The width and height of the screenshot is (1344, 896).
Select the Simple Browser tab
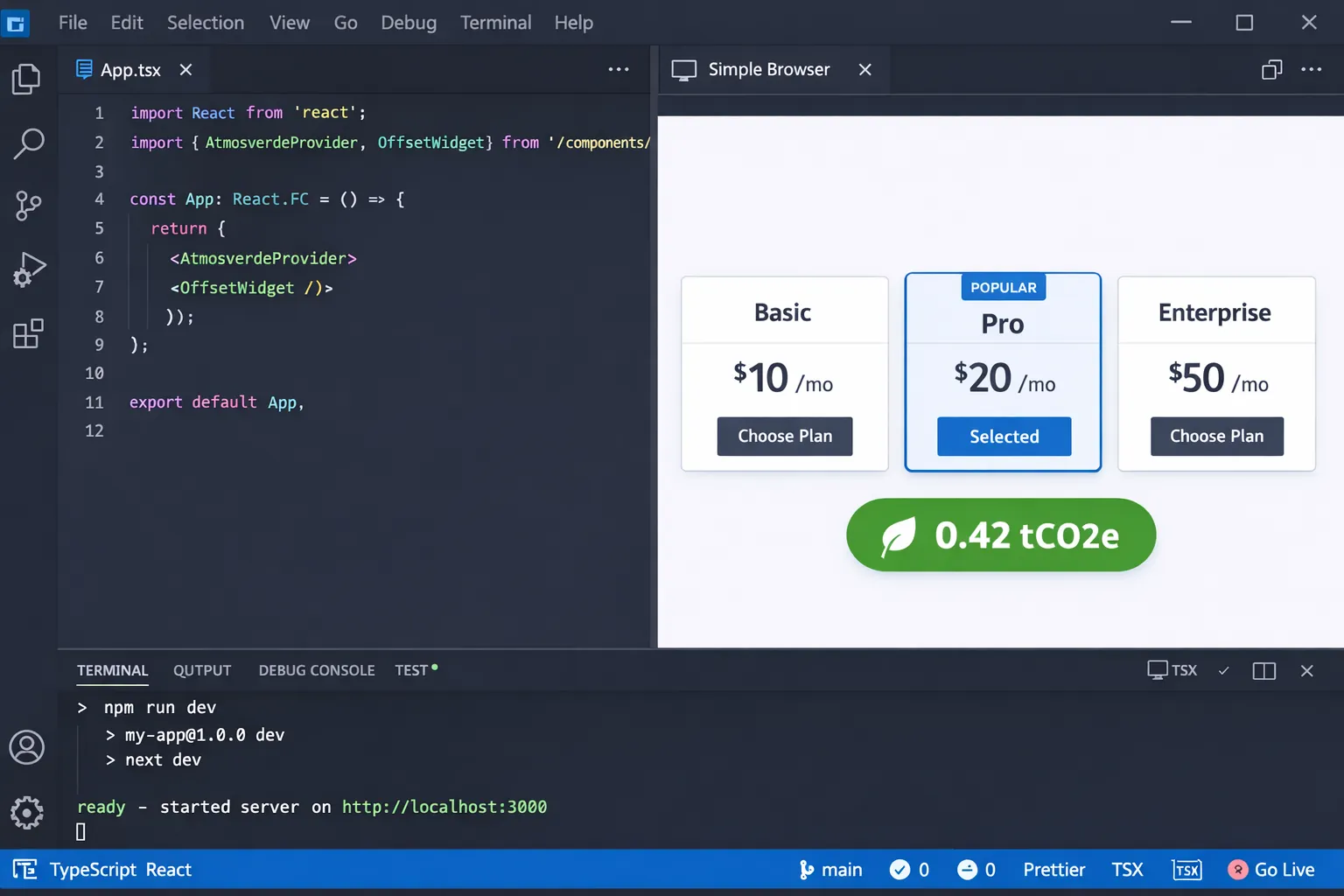point(773,70)
